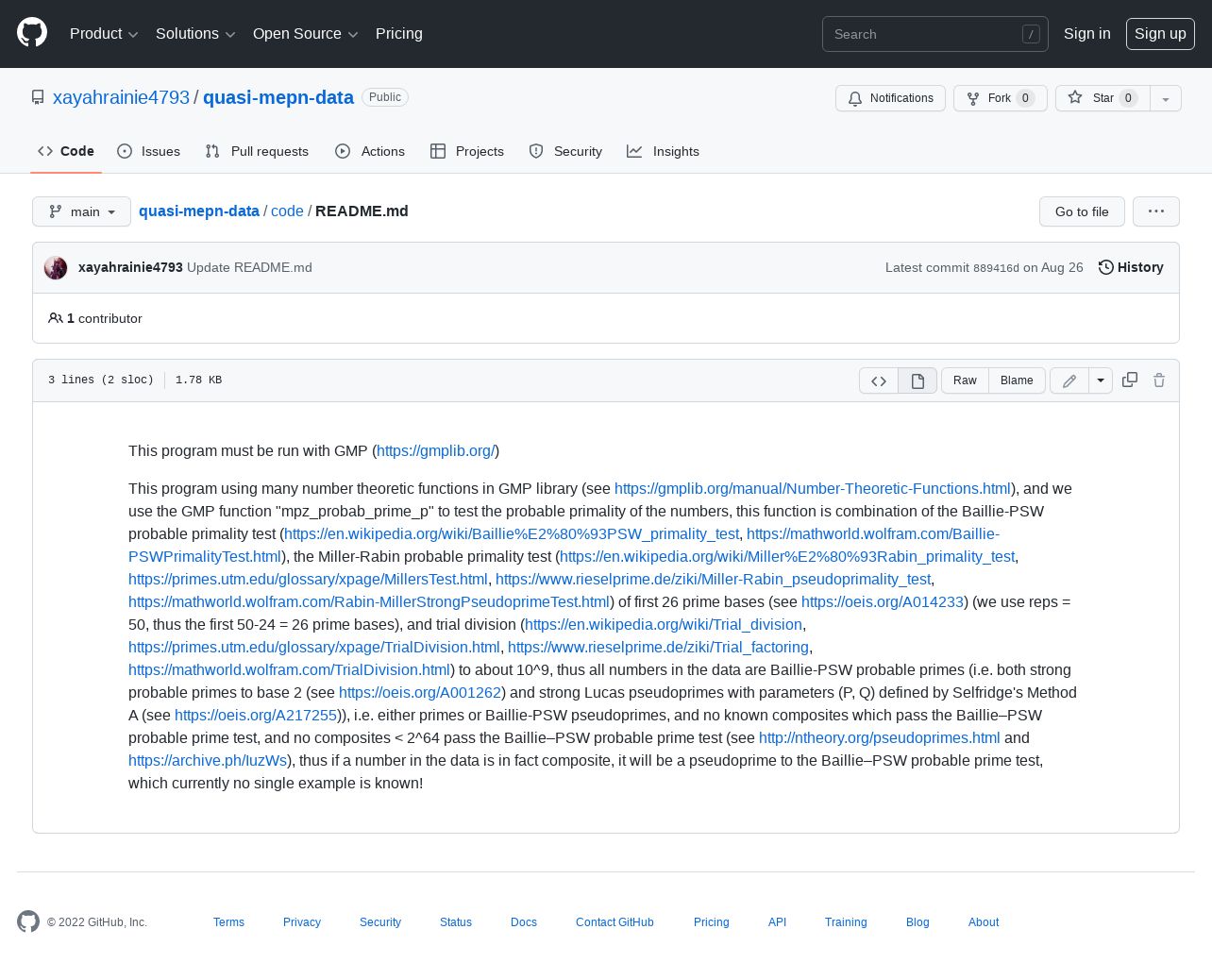
Task: Open the footer Training link
Action: click(846, 922)
